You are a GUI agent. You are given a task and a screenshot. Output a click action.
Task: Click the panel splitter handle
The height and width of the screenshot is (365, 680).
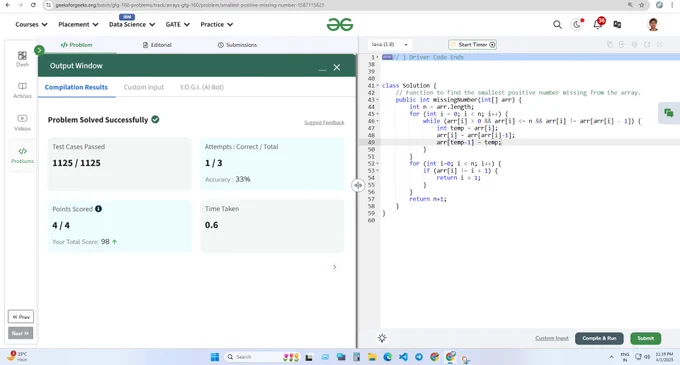click(358, 185)
